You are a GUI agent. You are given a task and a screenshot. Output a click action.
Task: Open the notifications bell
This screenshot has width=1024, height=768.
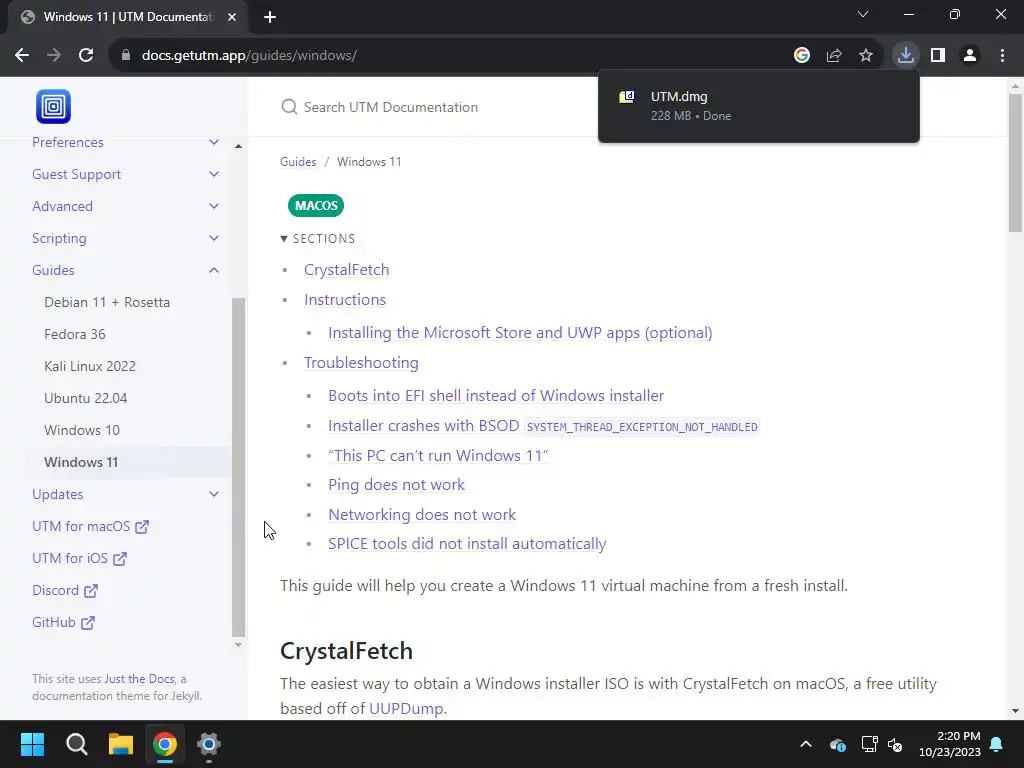click(997, 744)
